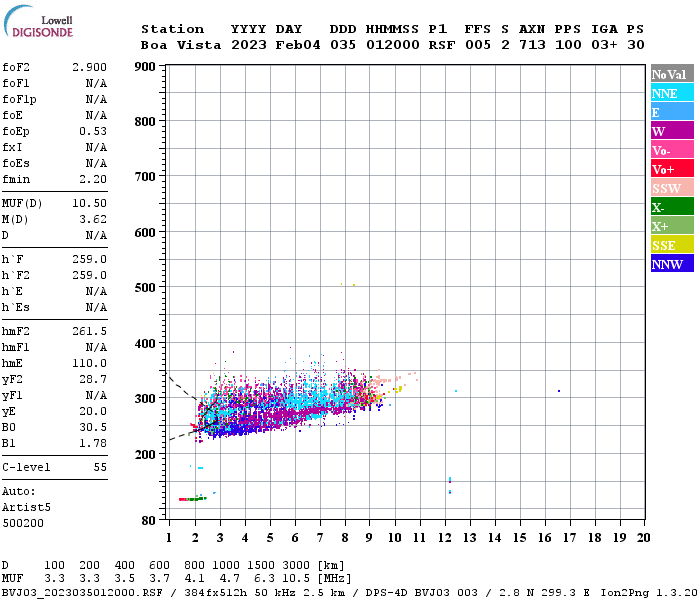Click the foF2 value 2.900
This screenshot has height=600, width=700.
pos(89,66)
